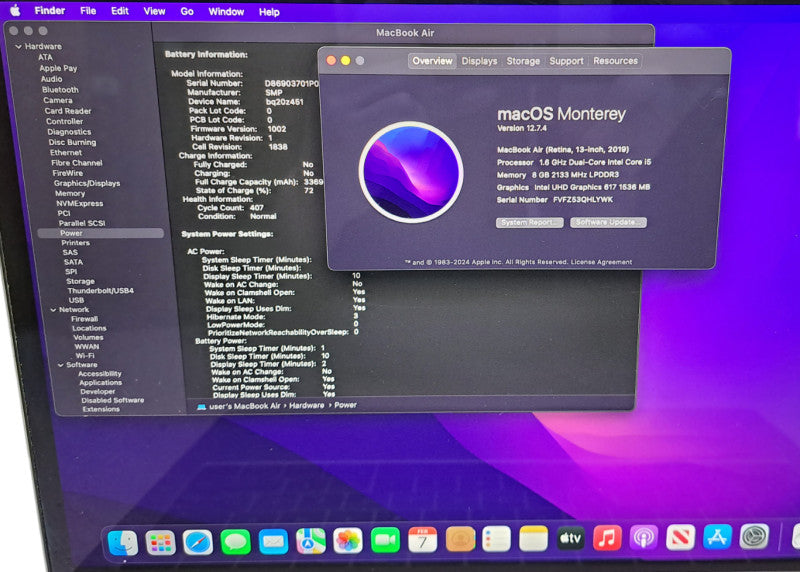Collapse the Hardware section in sidebar

pyautogui.click(x=18, y=46)
